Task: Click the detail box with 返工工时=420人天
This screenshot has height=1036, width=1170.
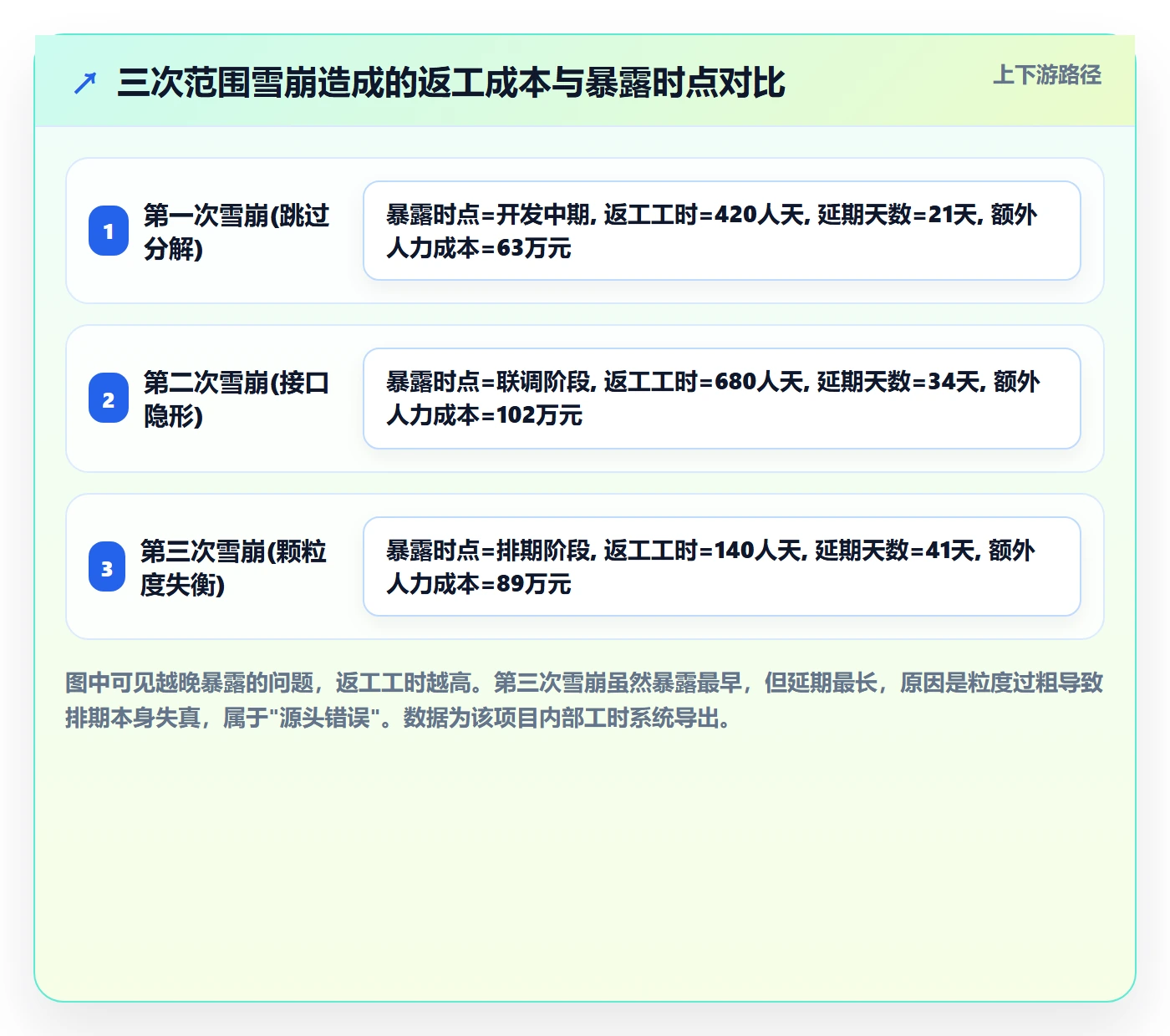Action: coord(722,231)
